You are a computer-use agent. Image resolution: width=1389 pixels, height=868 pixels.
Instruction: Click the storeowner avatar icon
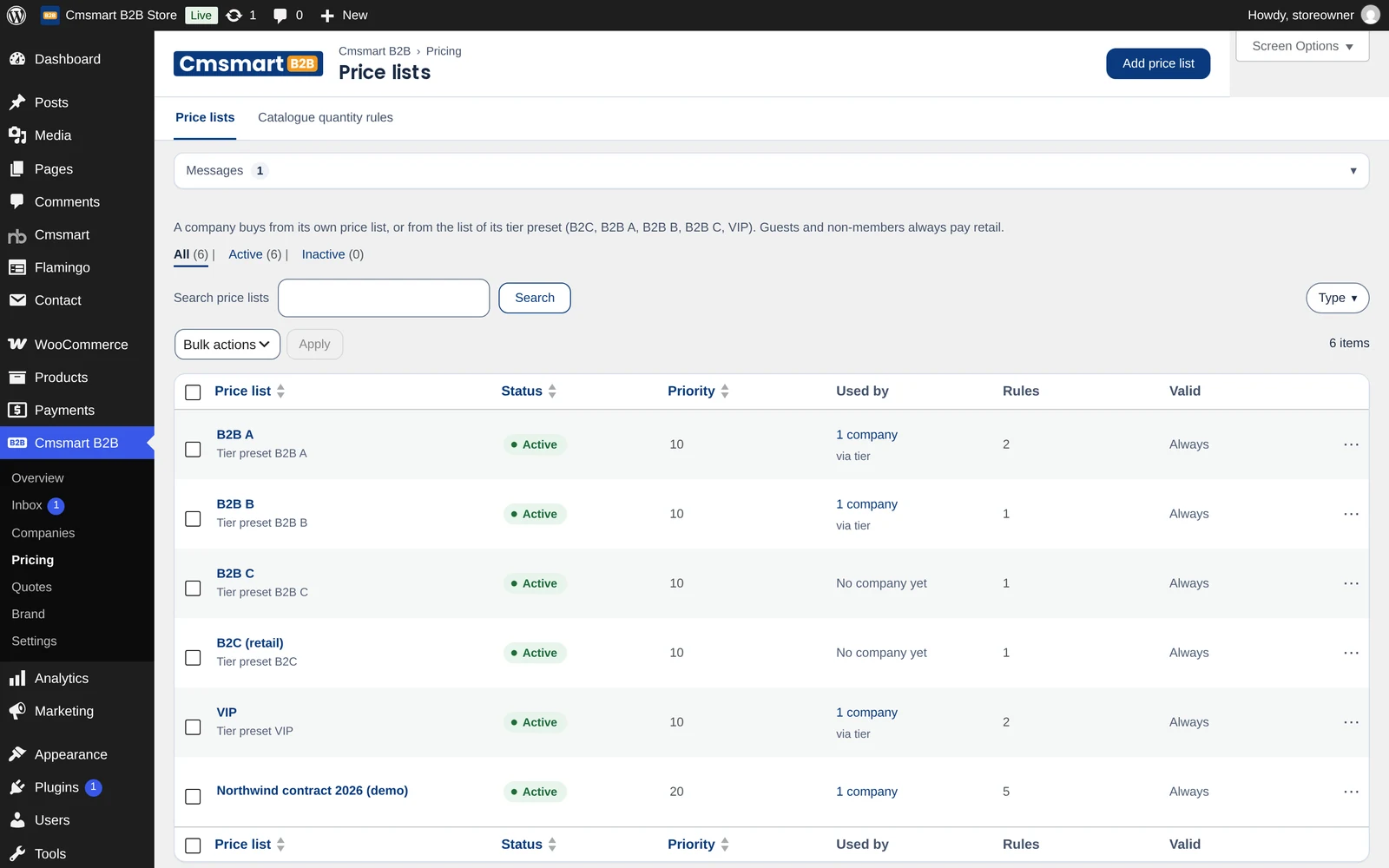pos(1371,15)
